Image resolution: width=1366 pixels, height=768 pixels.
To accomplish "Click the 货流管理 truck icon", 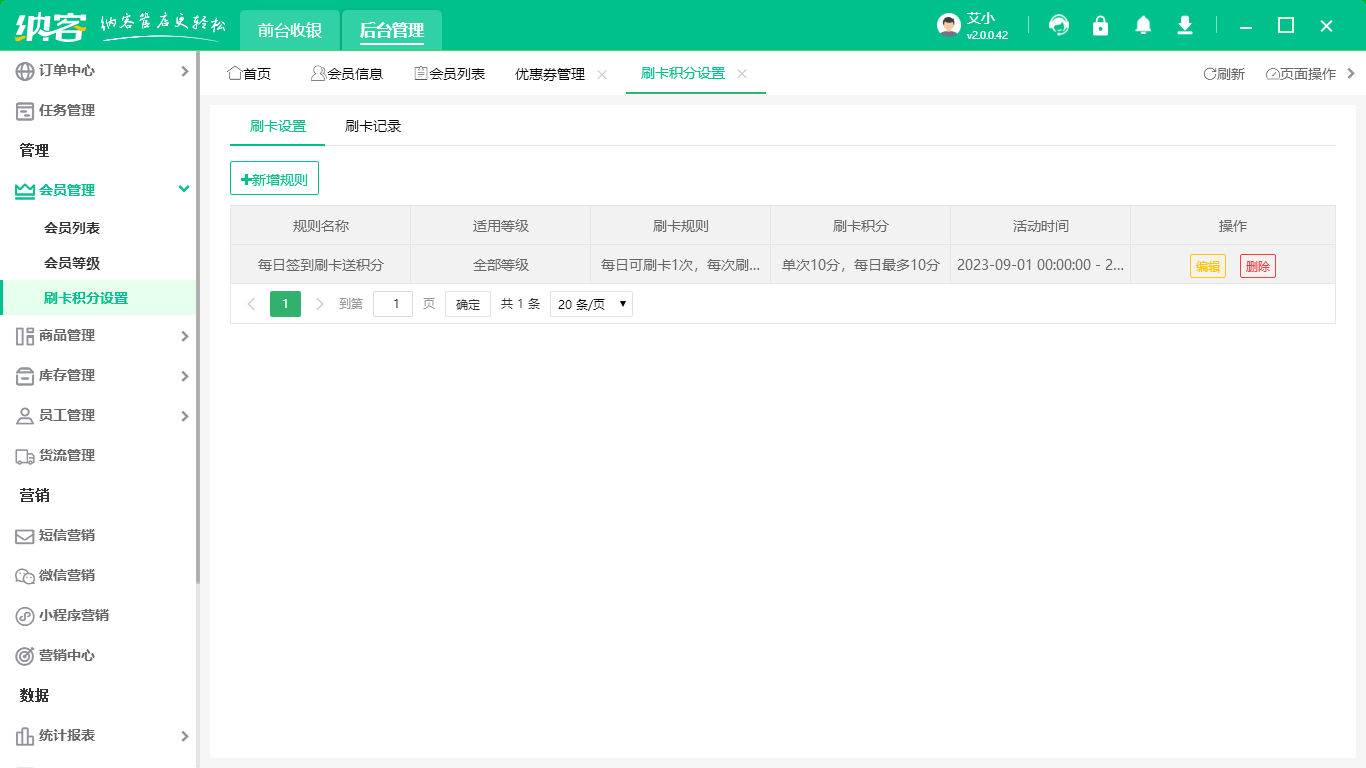I will point(25,456).
